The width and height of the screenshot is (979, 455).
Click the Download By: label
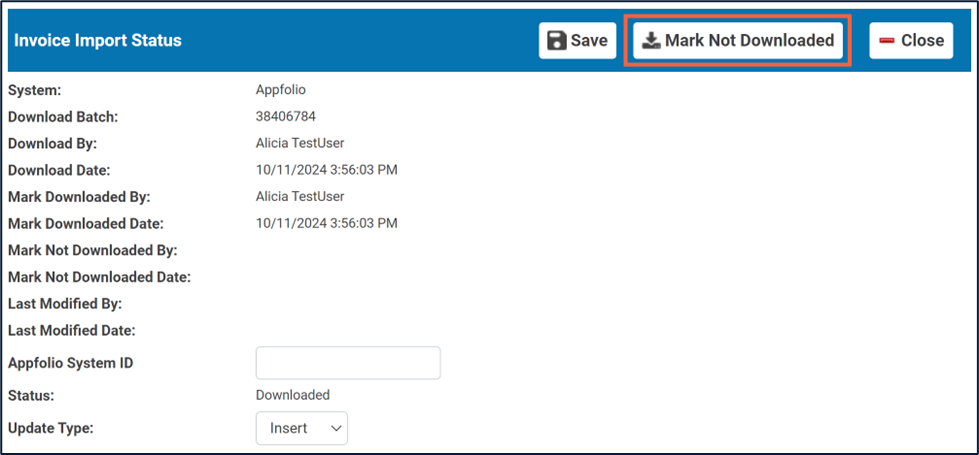pyautogui.click(x=52, y=144)
